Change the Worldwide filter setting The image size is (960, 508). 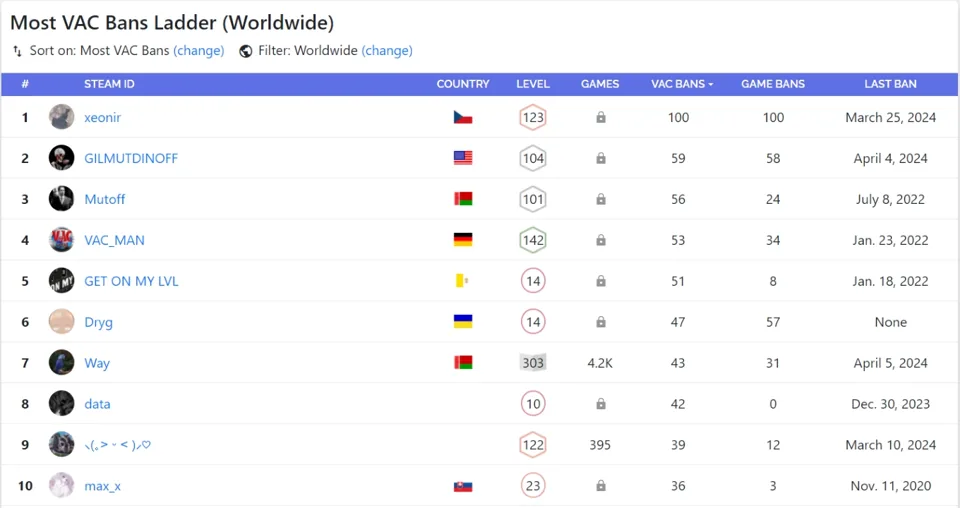click(x=387, y=51)
